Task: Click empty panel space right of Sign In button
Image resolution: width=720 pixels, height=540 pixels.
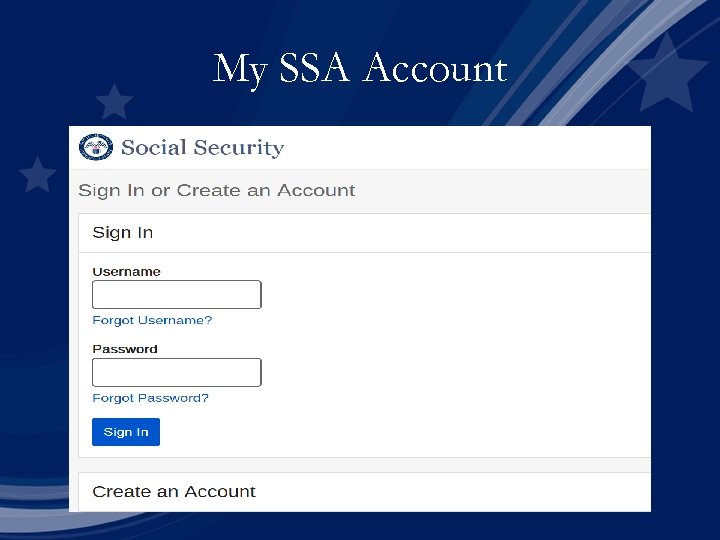Action: (x=400, y=432)
